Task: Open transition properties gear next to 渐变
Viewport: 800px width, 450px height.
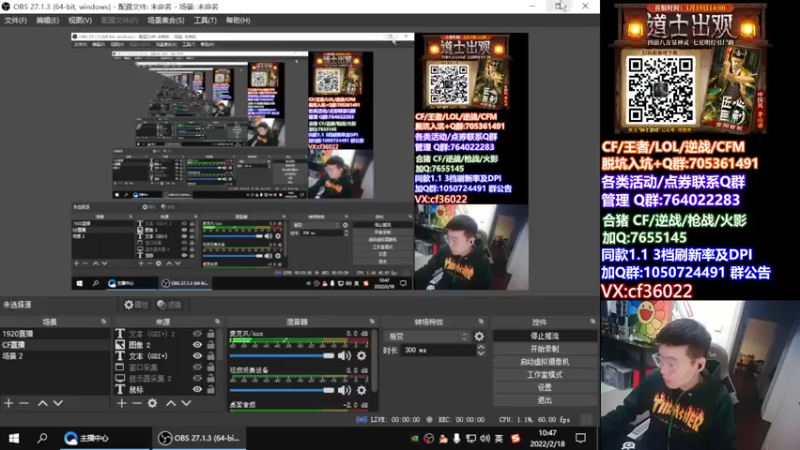Action: pos(479,336)
